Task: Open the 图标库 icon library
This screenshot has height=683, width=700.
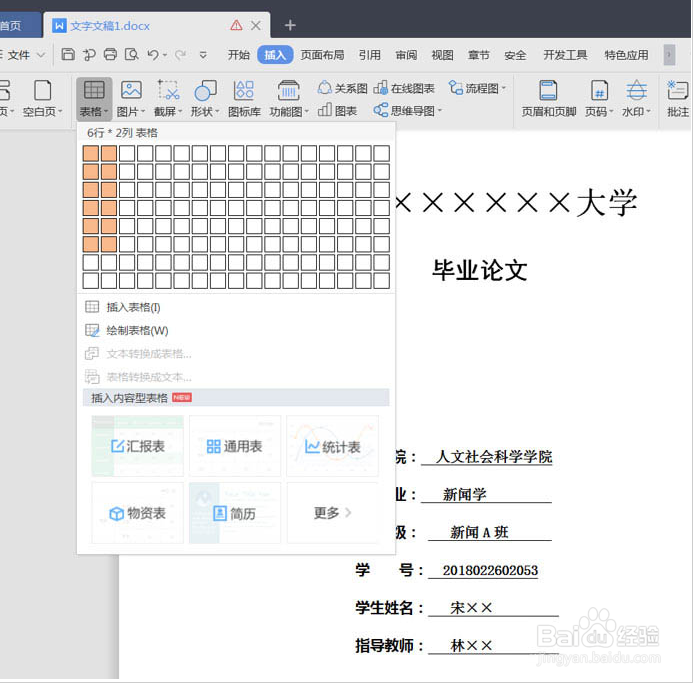Action: (244, 99)
